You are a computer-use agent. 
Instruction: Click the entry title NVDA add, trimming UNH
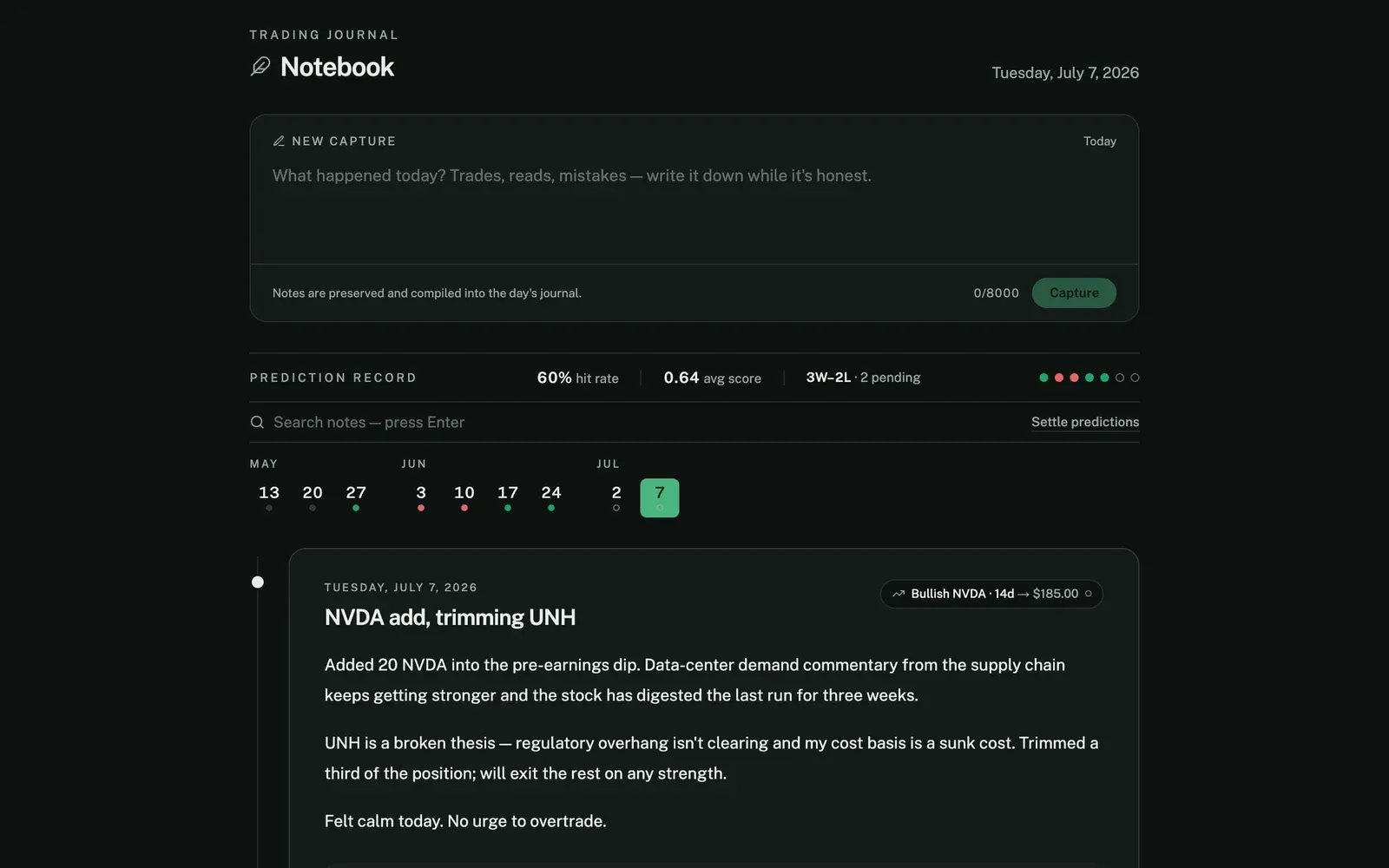click(x=450, y=617)
